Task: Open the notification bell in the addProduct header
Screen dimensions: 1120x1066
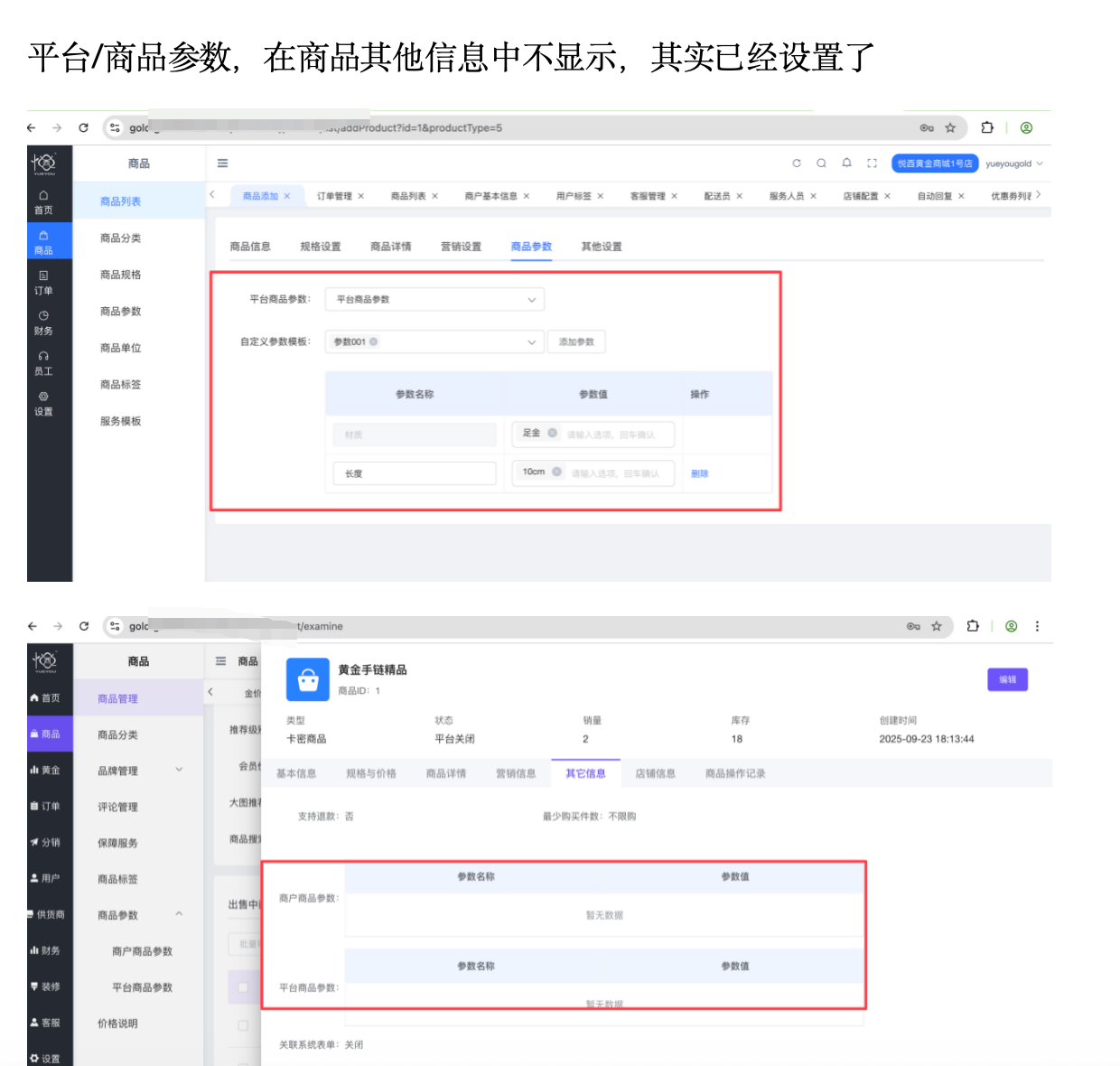Action: coord(846,164)
